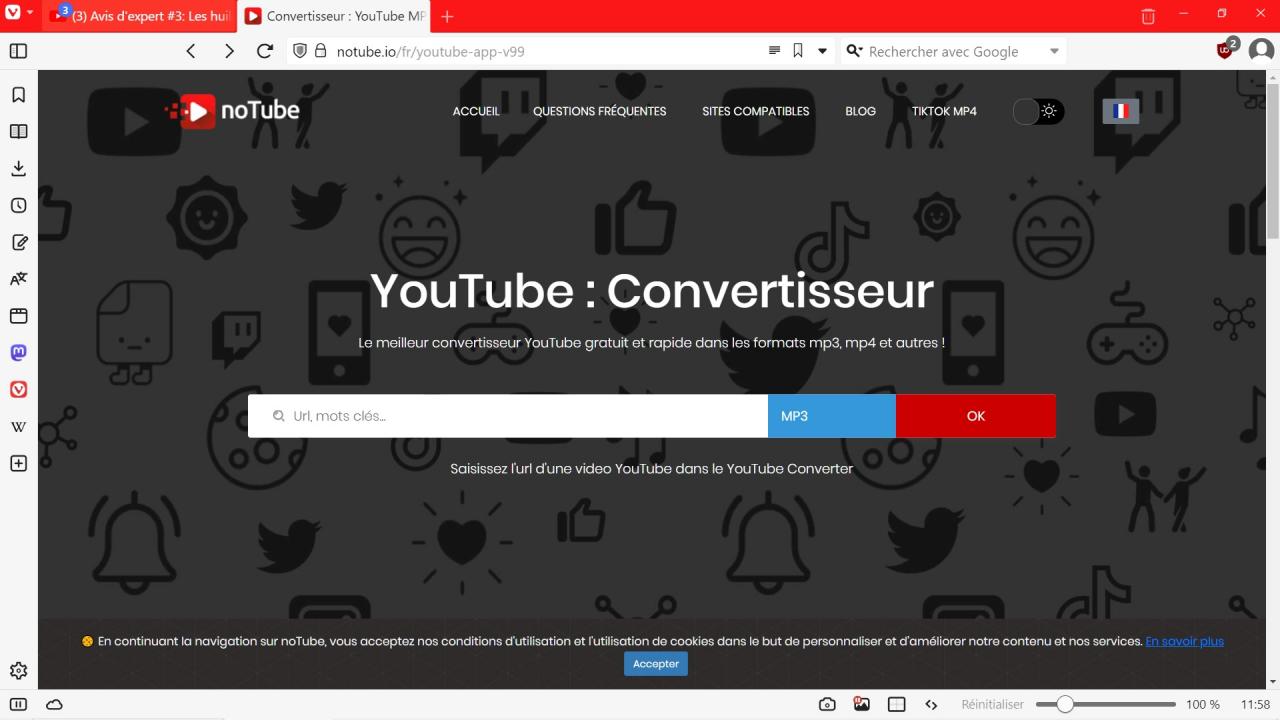
Task: Open page actions in status bar
Action: [x=932, y=705]
